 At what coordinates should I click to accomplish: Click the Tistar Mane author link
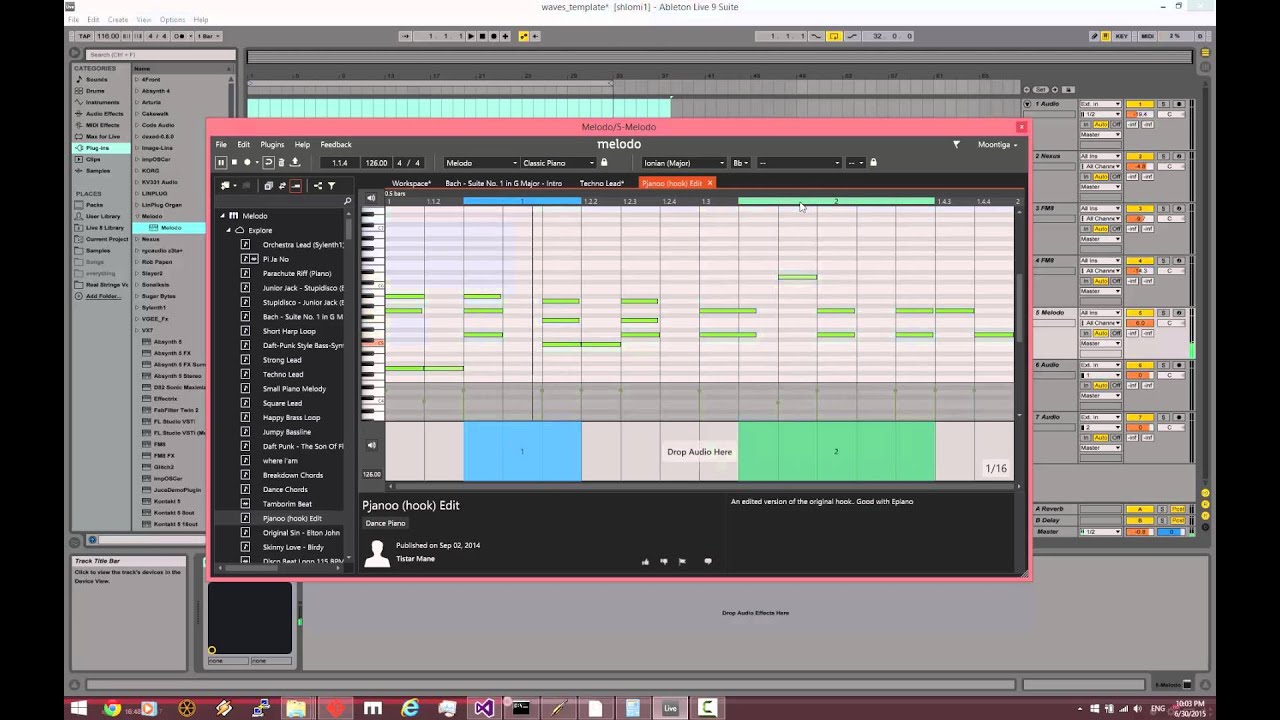pyautogui.click(x=415, y=559)
